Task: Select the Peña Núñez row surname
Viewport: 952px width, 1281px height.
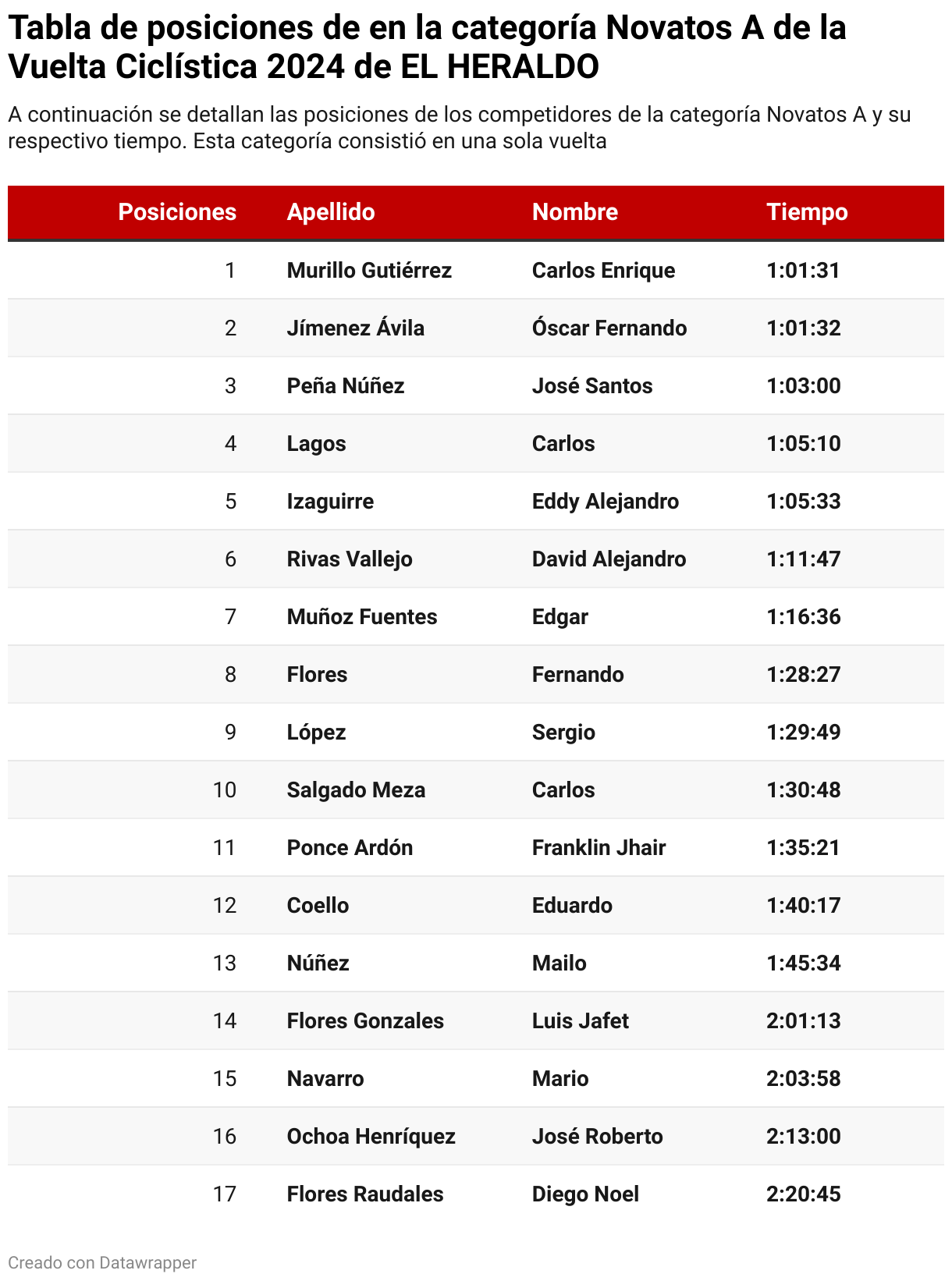Action: [346, 386]
